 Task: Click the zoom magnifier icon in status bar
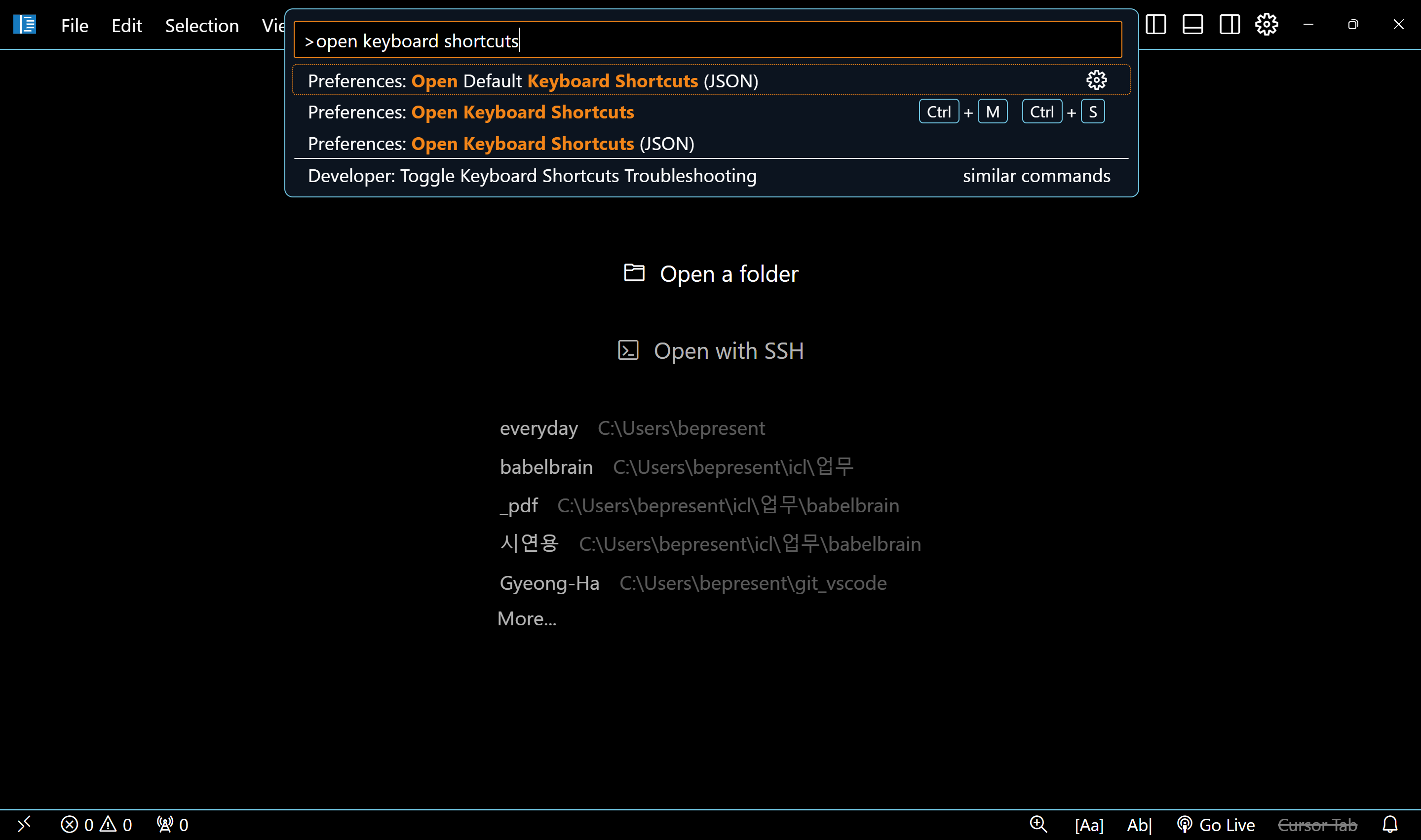[x=1038, y=824]
